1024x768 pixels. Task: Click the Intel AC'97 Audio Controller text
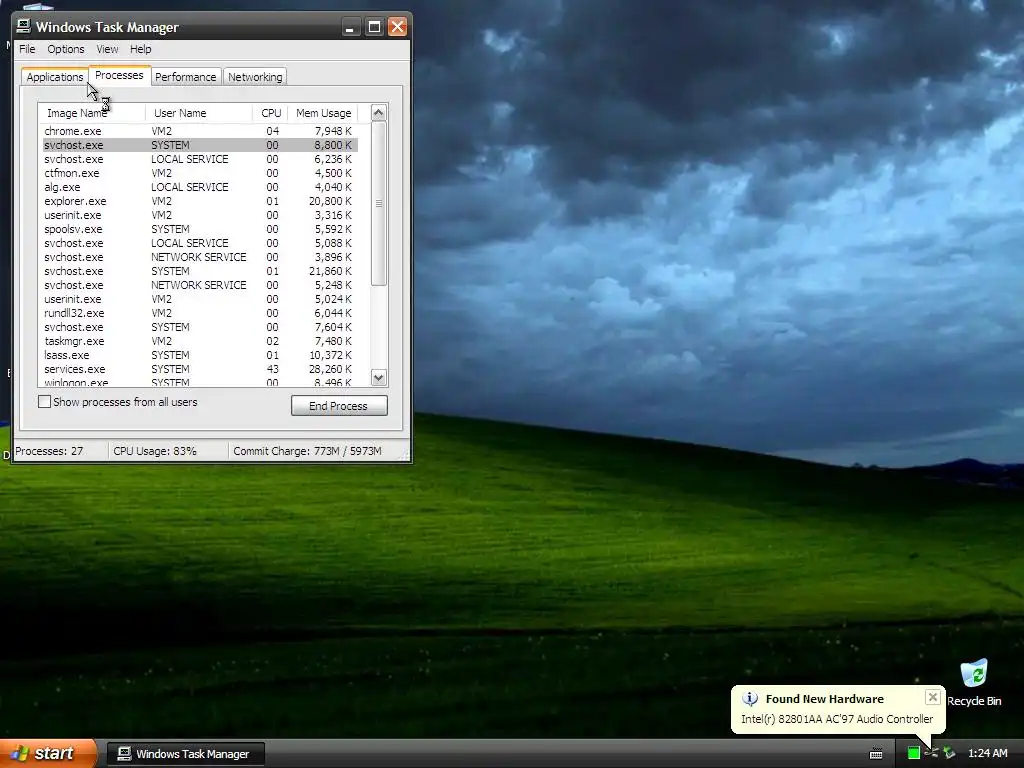click(837, 719)
